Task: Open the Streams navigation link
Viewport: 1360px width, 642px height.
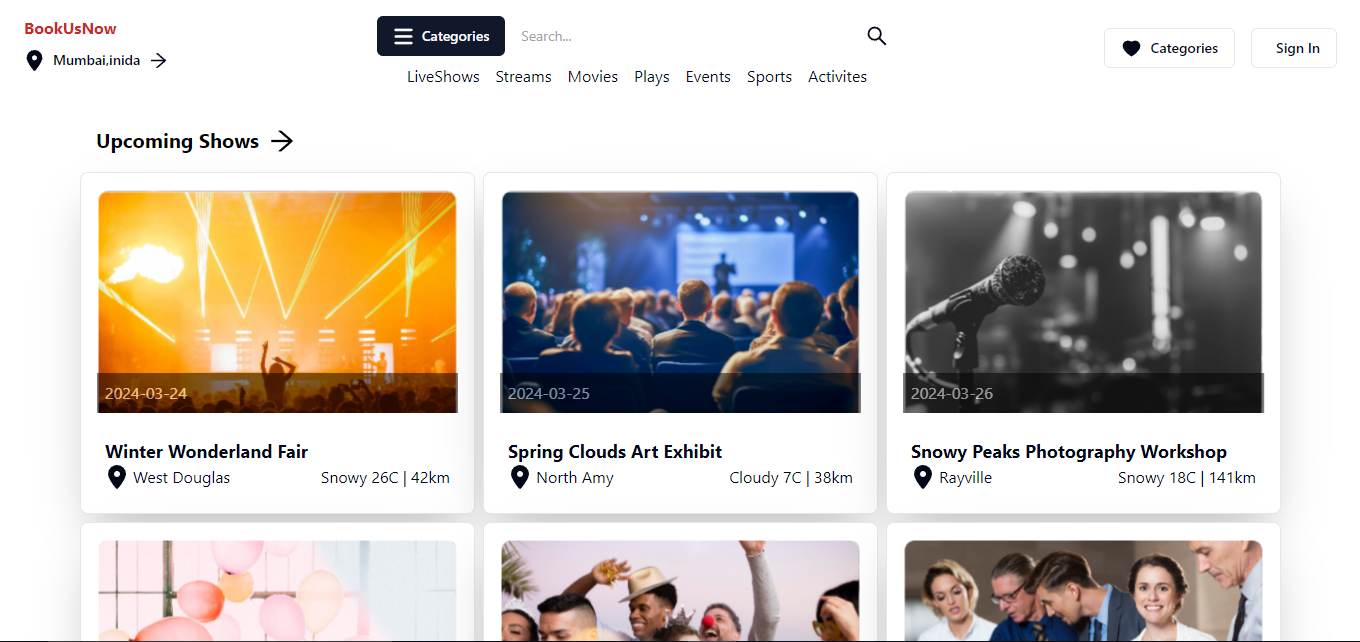Action: [523, 77]
